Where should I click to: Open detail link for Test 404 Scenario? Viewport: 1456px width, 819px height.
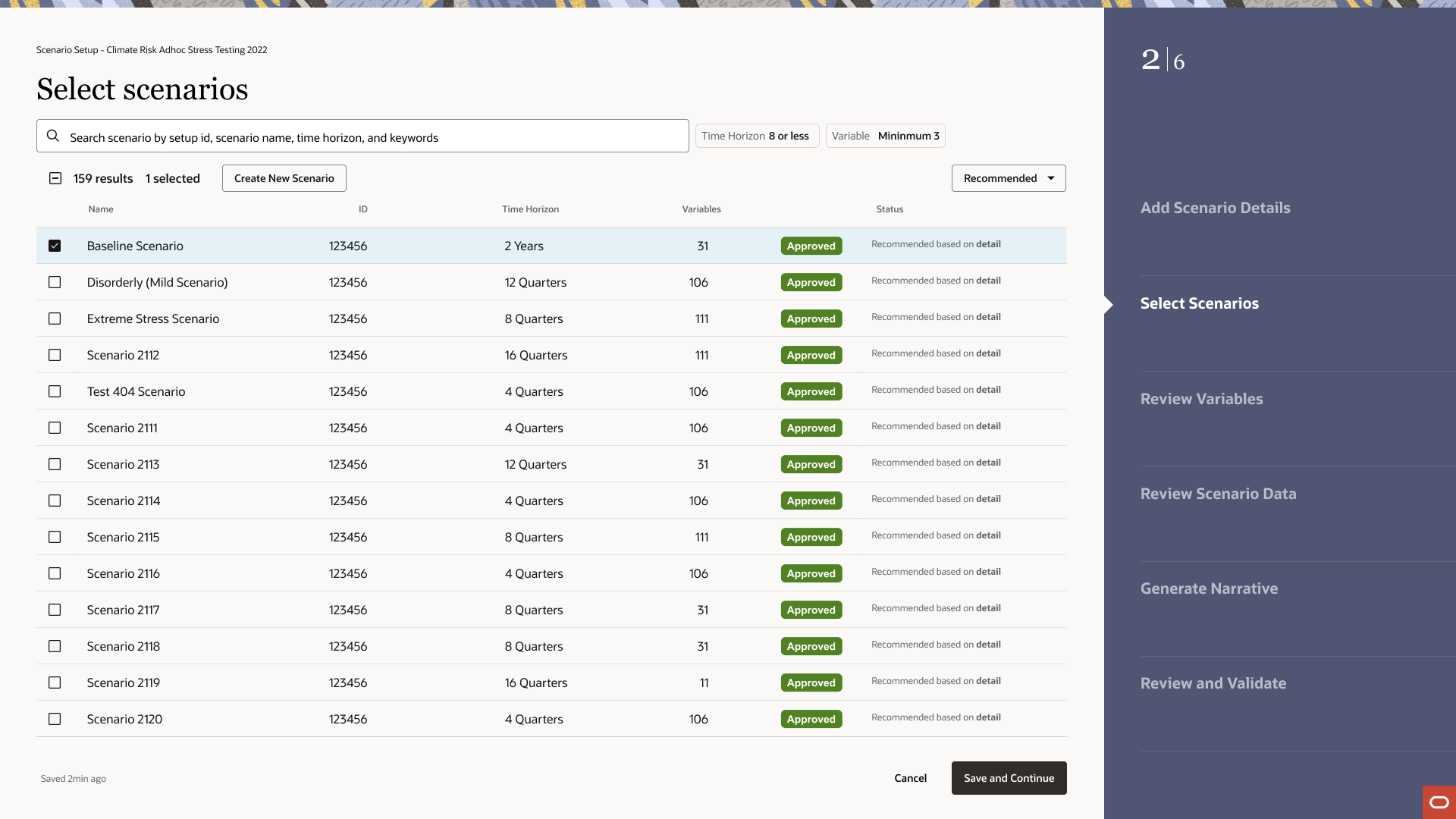pos(988,390)
